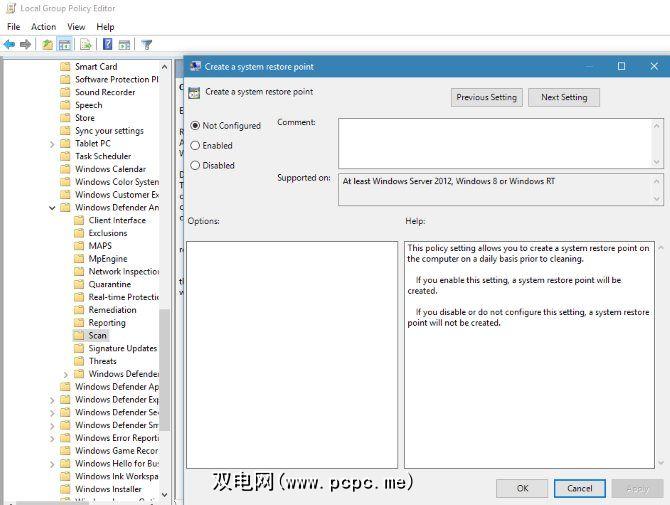The height and width of the screenshot is (505, 670).
Task: Click the Up one level folder icon
Action: 47,44
